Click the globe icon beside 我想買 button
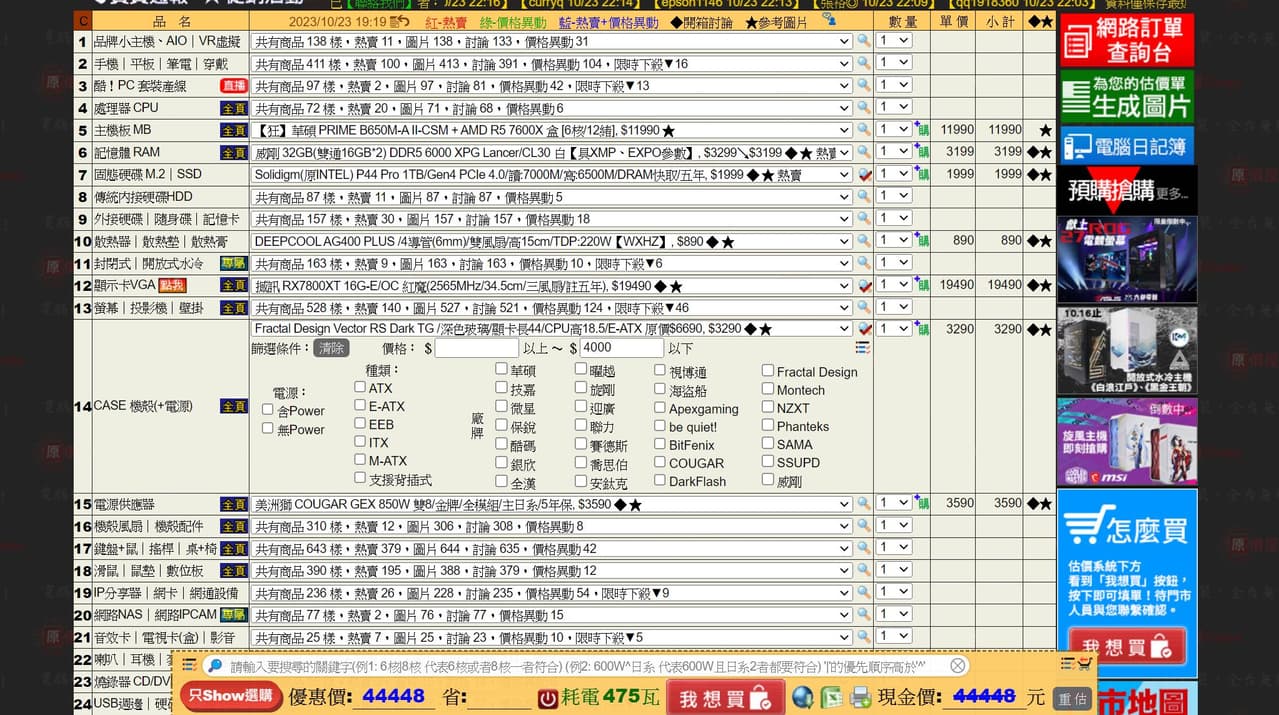Viewport: 1279px width, 715px height. 803,697
